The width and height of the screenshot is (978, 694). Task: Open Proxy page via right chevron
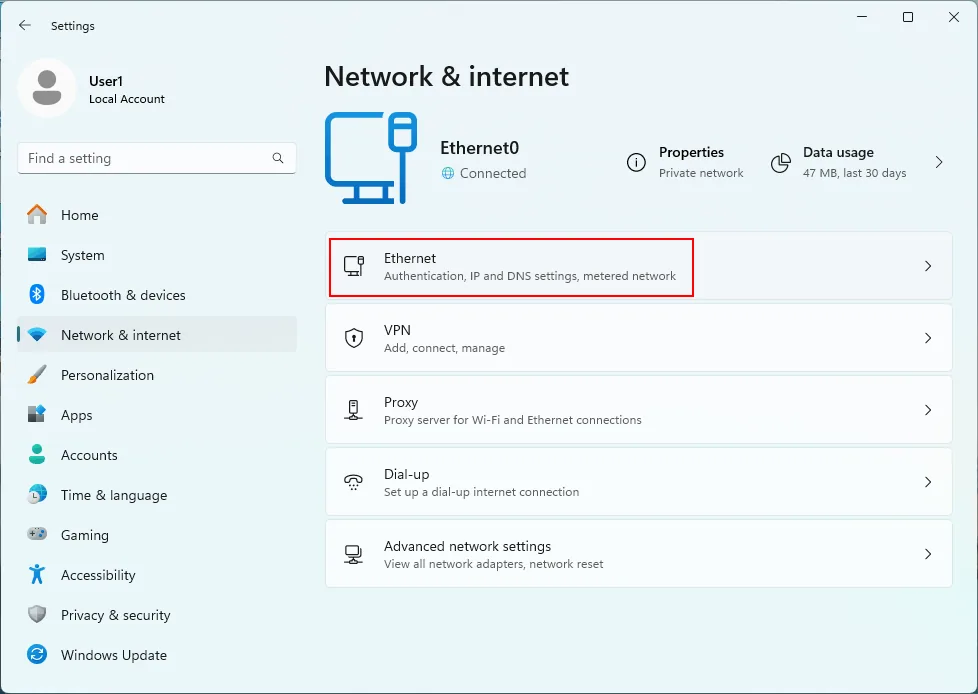pyautogui.click(x=928, y=410)
